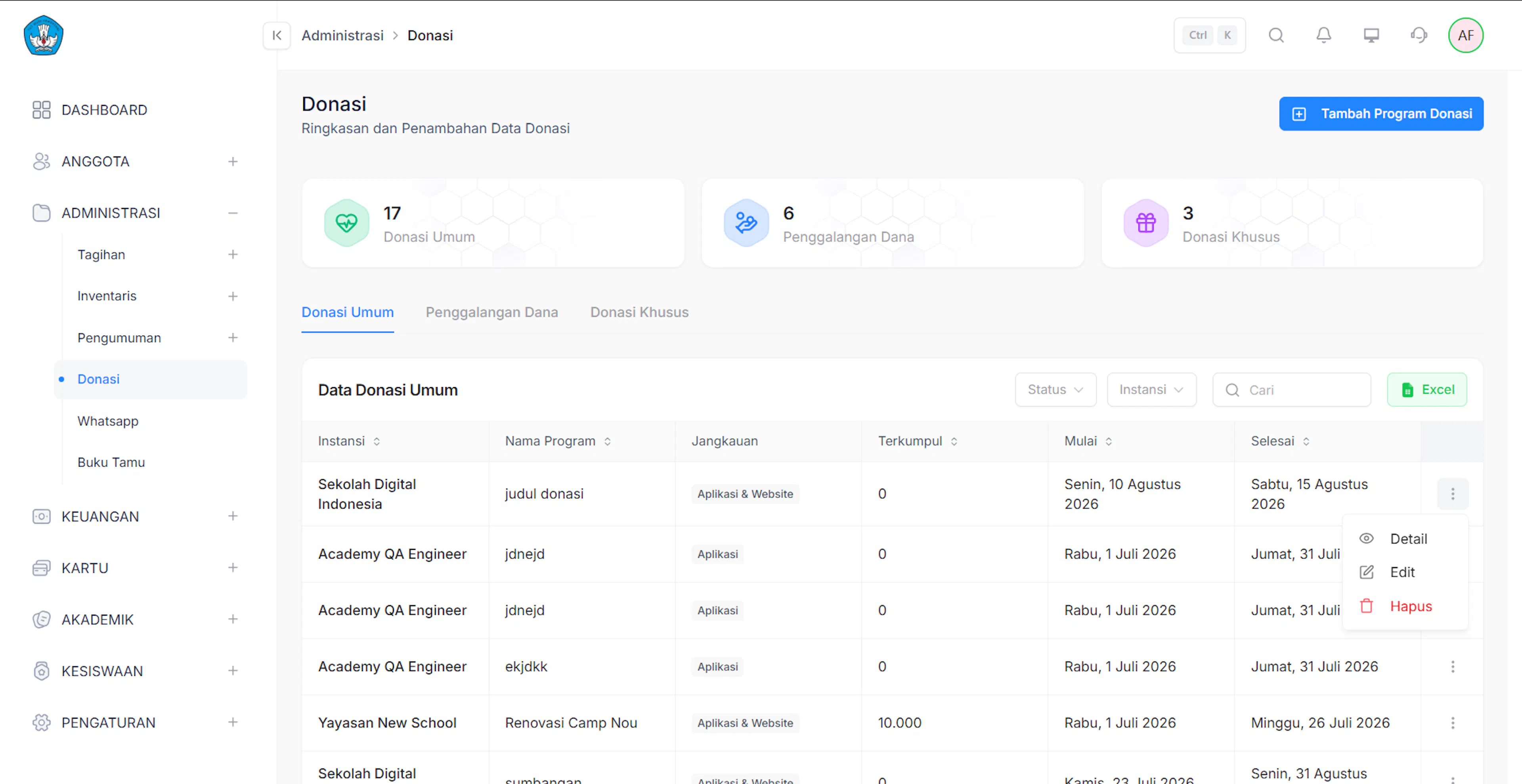The height and width of the screenshot is (784, 1522).
Task: Click the Akademik icon in sidebar
Action: pyautogui.click(x=41, y=619)
